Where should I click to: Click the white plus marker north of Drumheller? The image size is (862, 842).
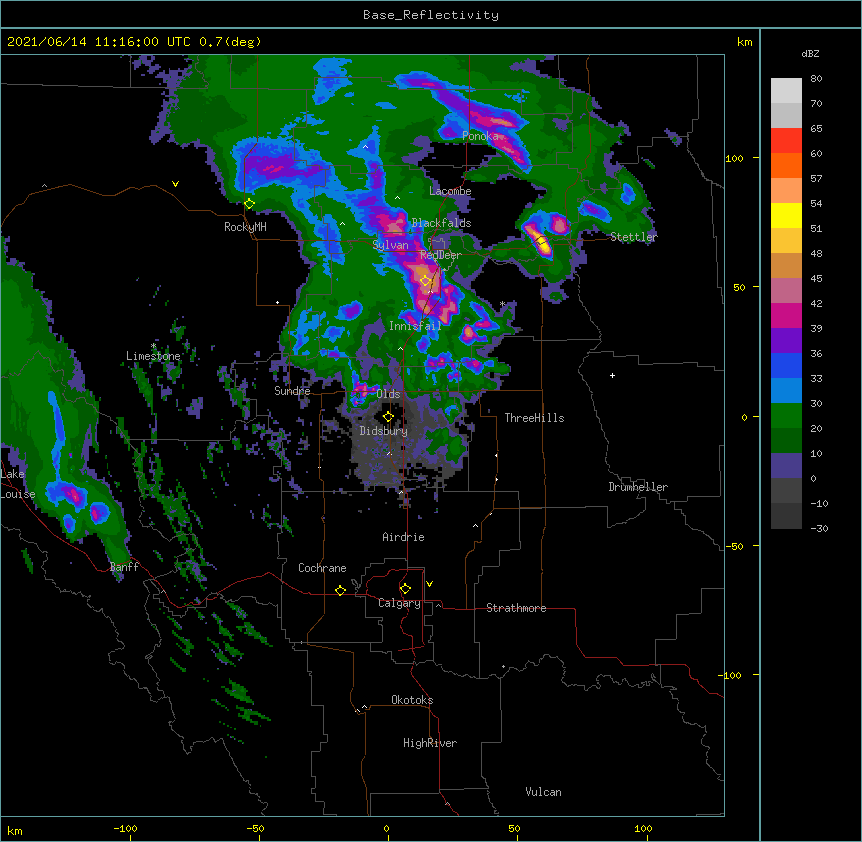point(612,375)
